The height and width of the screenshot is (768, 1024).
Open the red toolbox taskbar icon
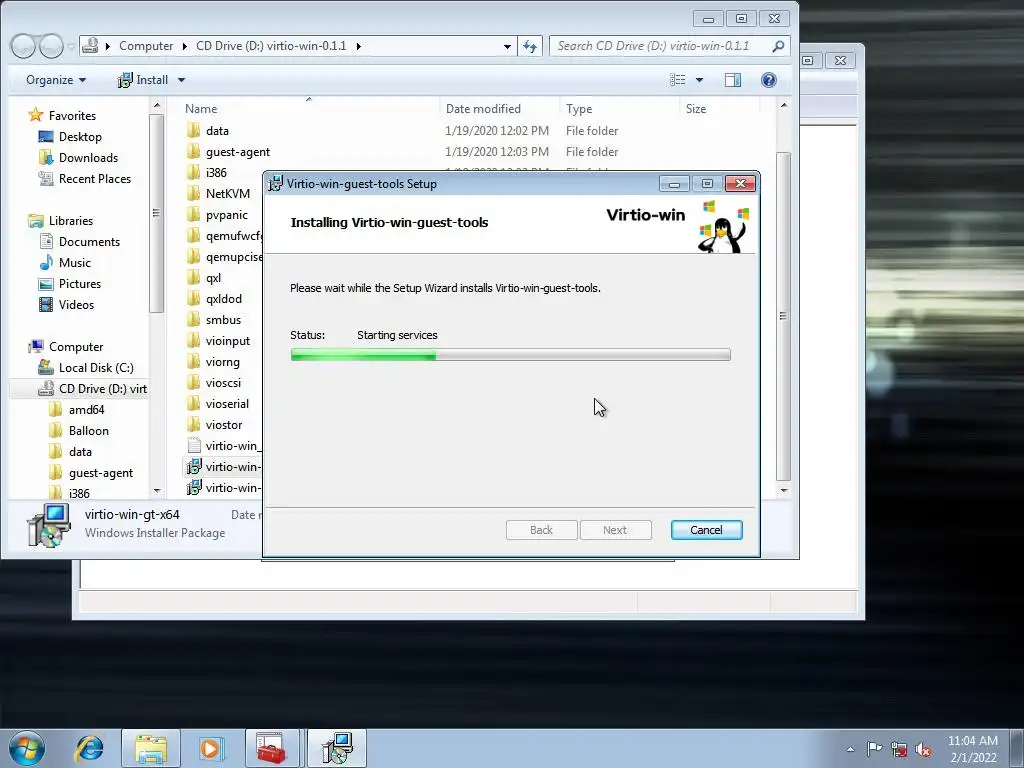coord(272,748)
